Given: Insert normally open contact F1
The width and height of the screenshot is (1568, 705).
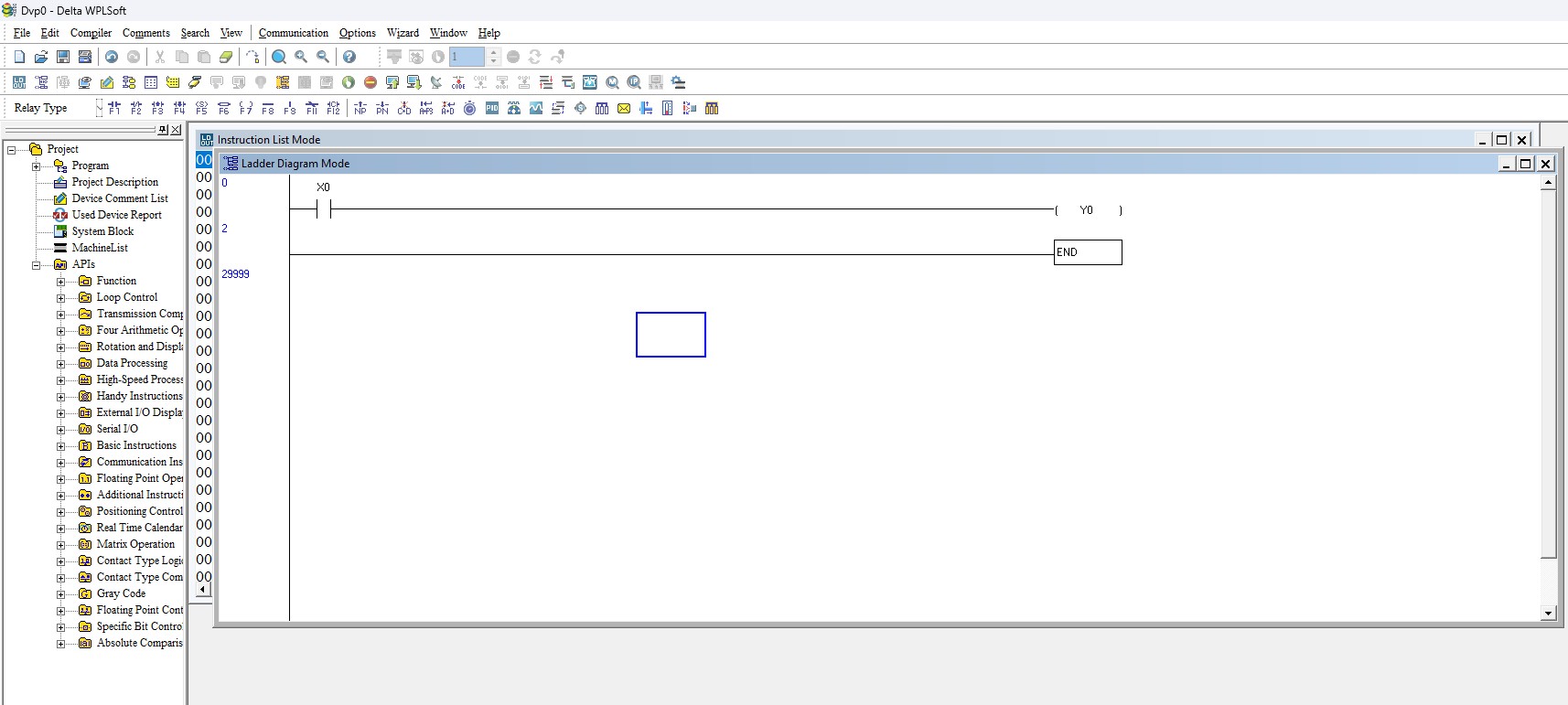Looking at the screenshot, I should click(x=114, y=108).
